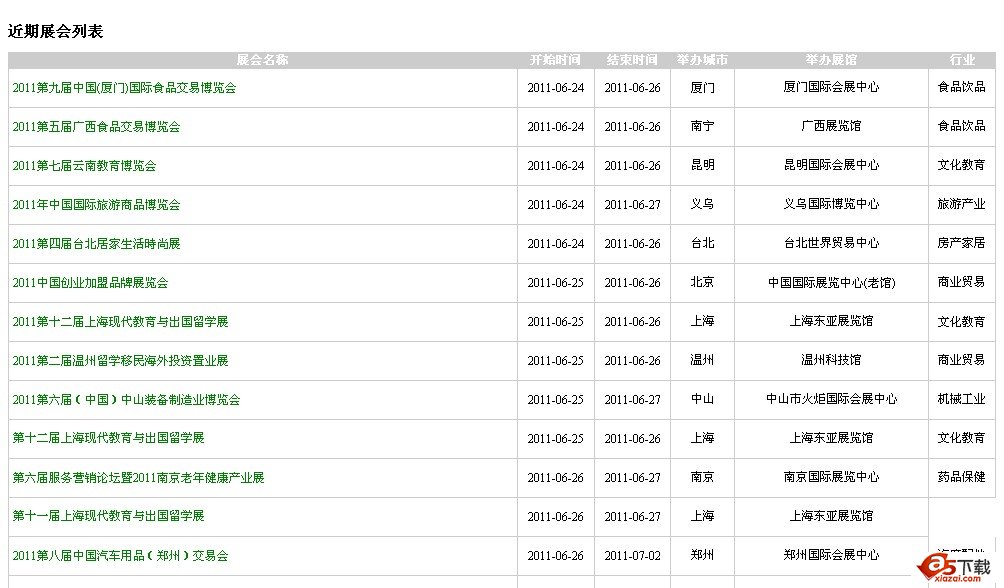Open 第十一届上海现代教育与出国留学展 link

coord(108,516)
